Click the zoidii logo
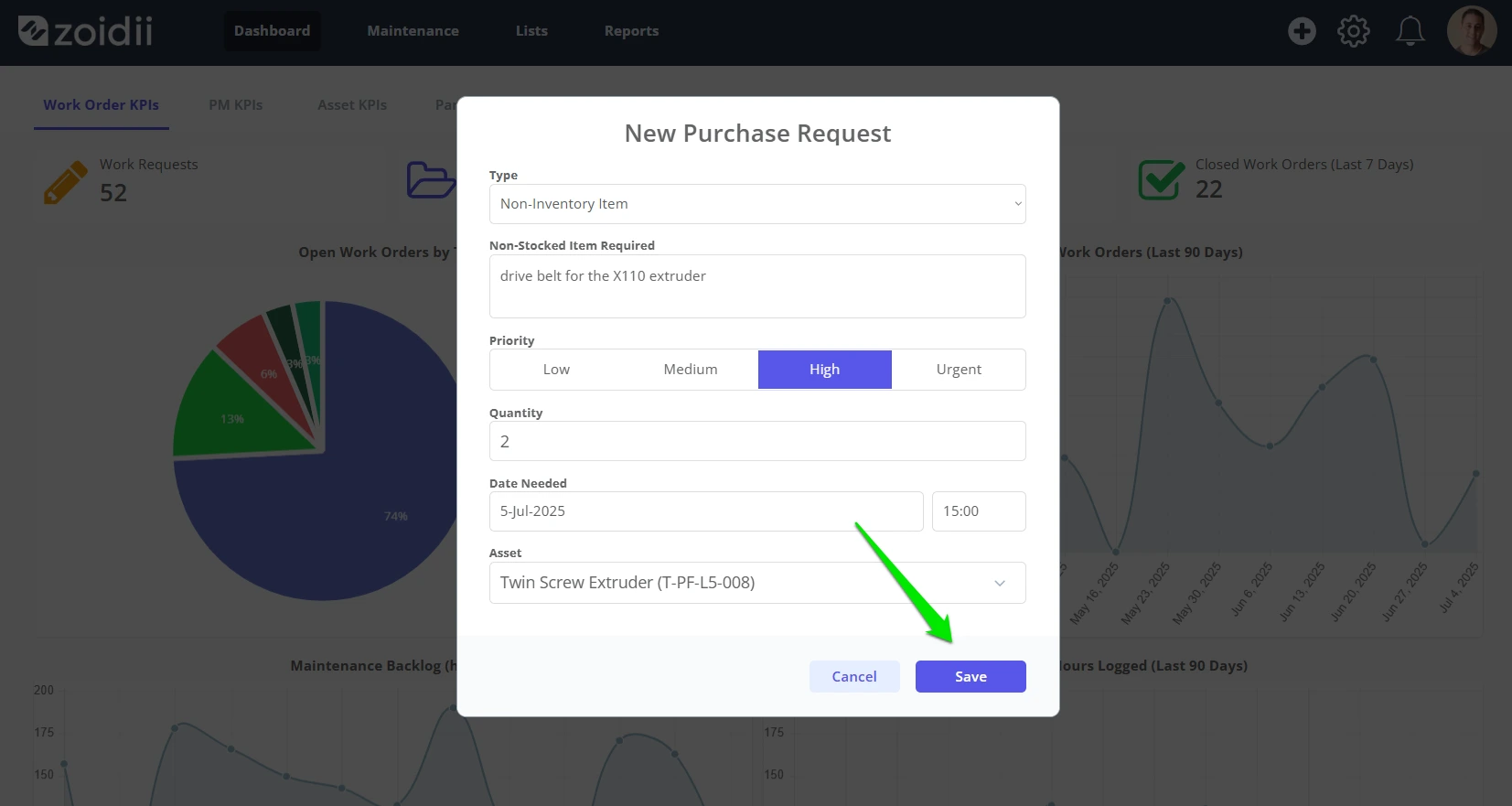 tap(85, 31)
